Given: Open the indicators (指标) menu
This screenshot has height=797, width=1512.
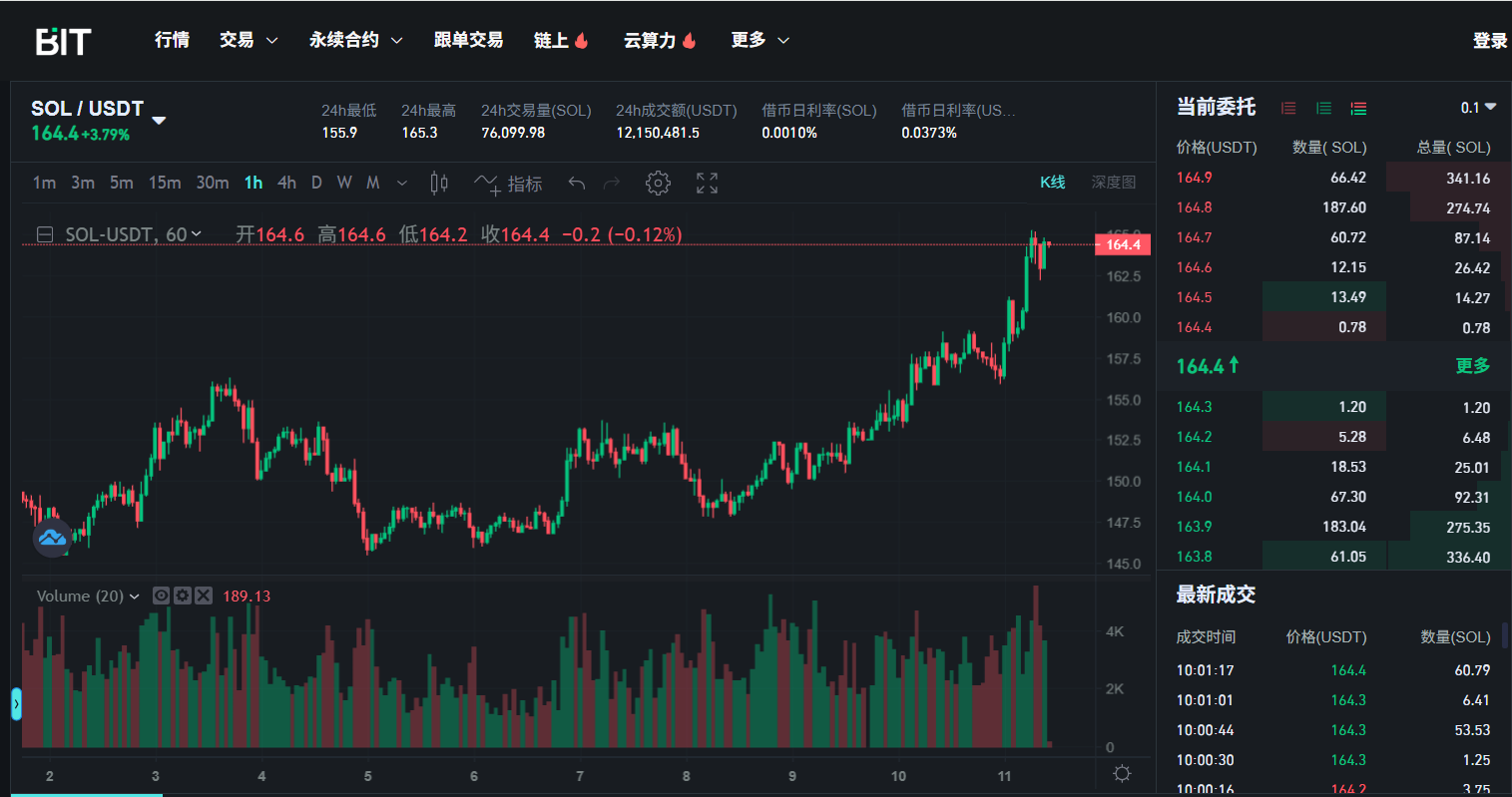Looking at the screenshot, I should 509,184.
